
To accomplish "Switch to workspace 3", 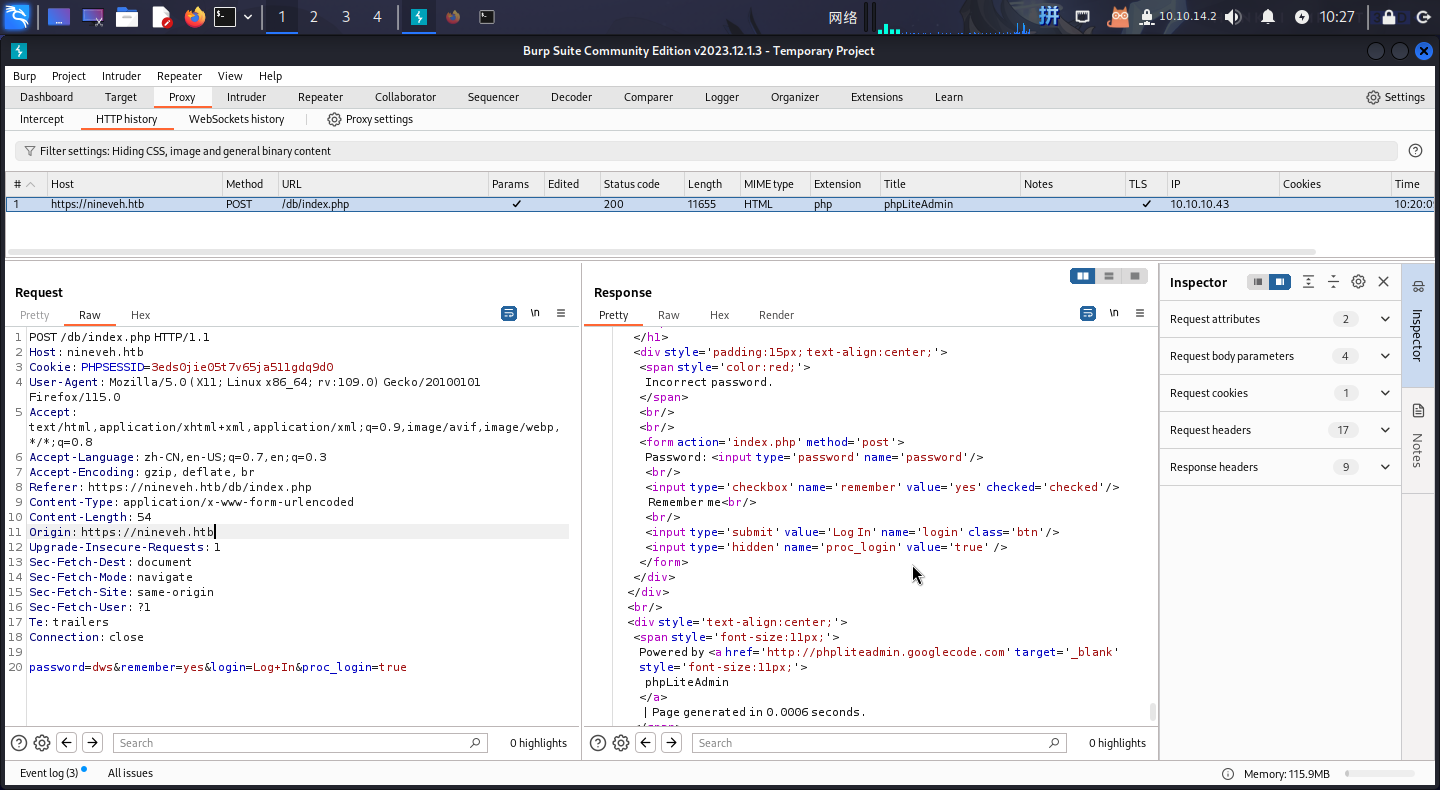I will [x=346, y=16].
